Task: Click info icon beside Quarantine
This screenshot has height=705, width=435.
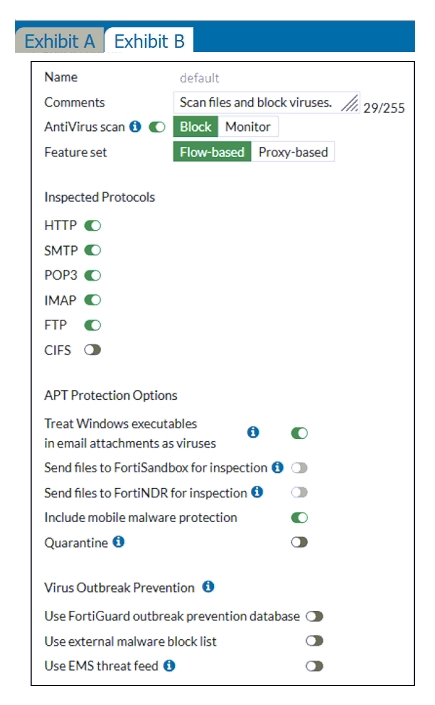Action: pos(118,542)
